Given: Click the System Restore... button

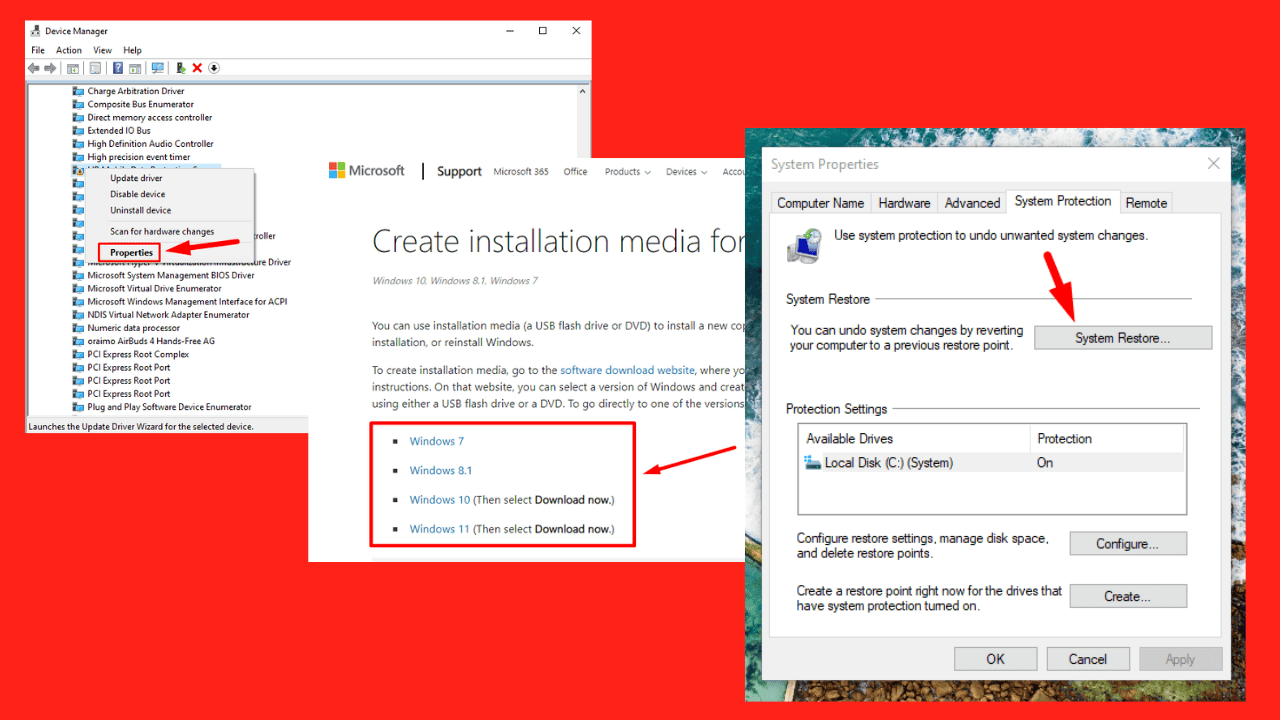Looking at the screenshot, I should pyautogui.click(x=1122, y=338).
